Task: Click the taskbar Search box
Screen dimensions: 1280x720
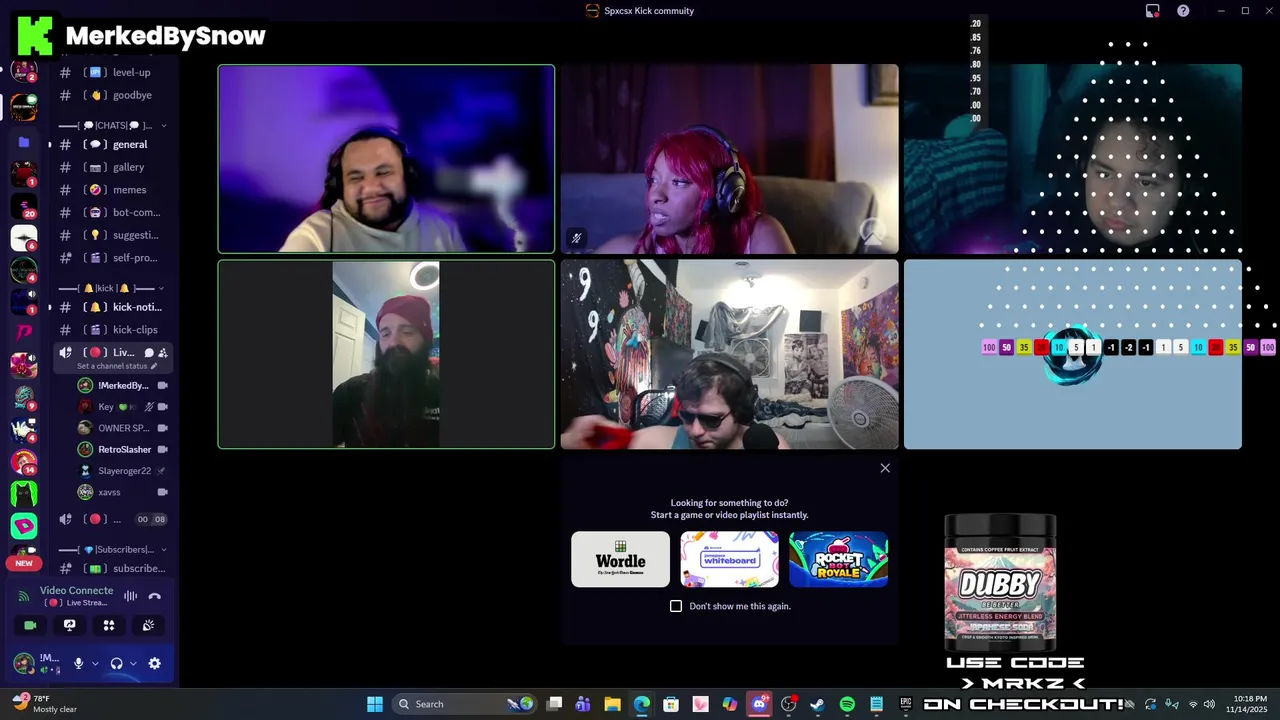Action: (x=466, y=704)
